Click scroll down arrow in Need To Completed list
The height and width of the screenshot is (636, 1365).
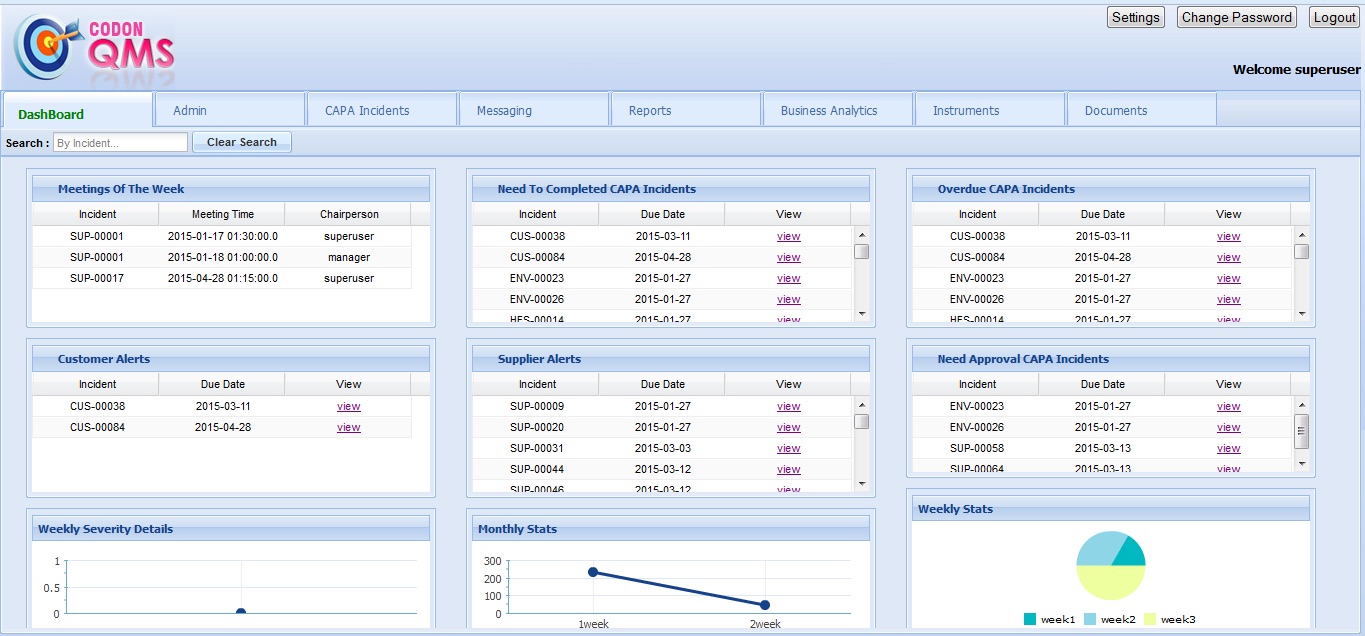[861, 314]
